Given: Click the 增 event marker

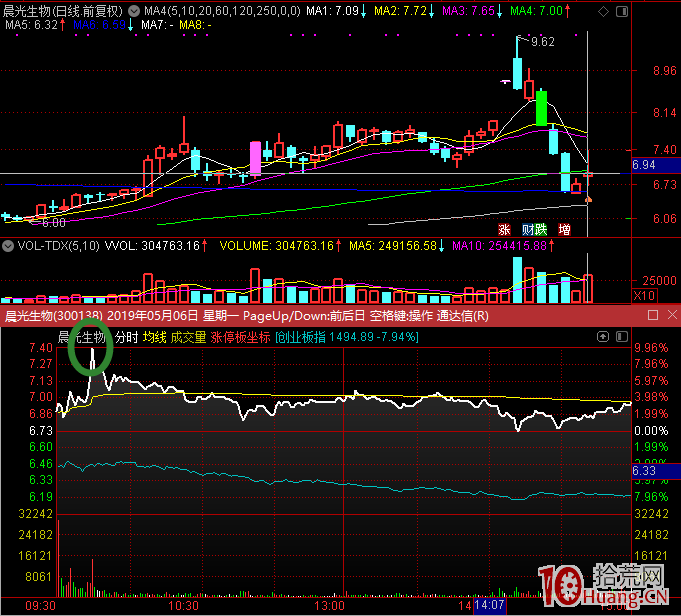Looking at the screenshot, I should tap(564, 229).
